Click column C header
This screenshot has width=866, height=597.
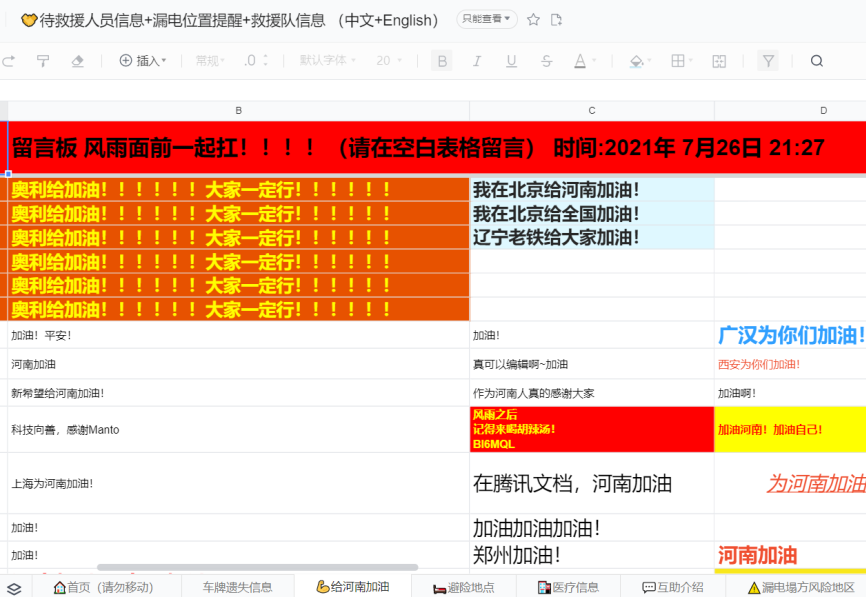(x=592, y=110)
